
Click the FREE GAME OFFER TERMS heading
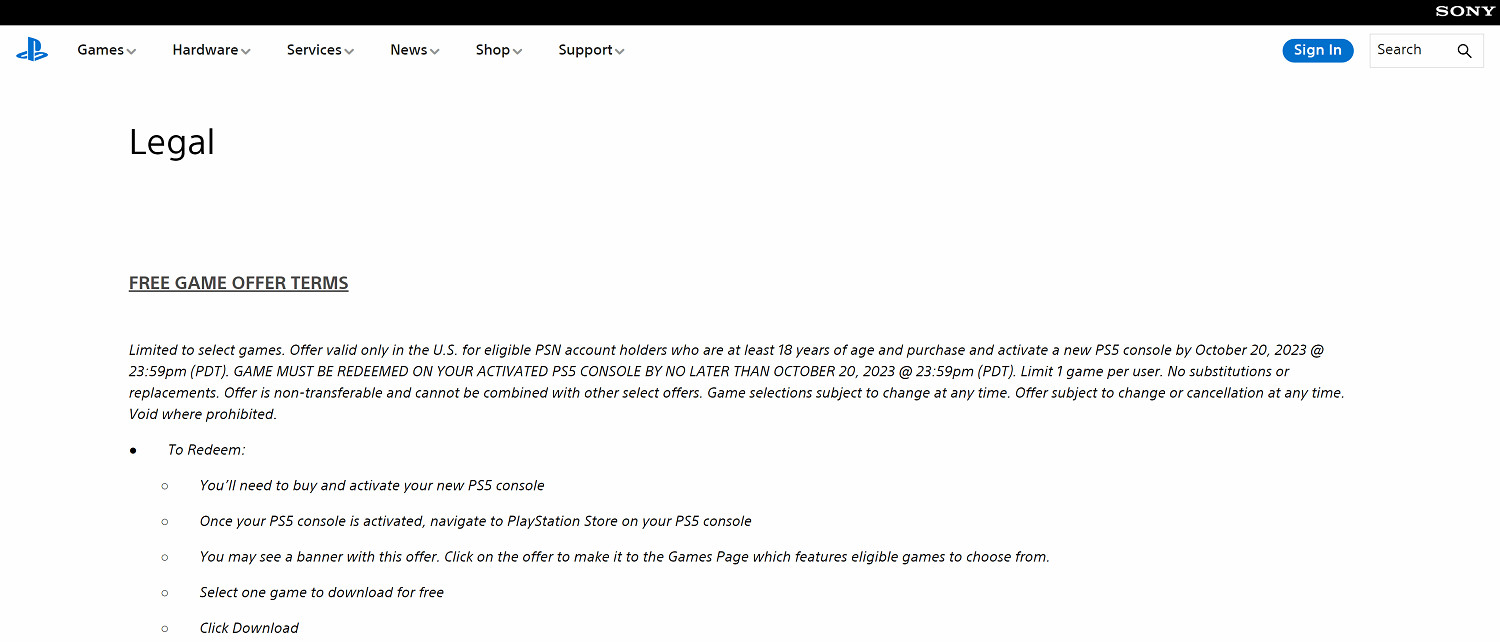pyautogui.click(x=238, y=283)
